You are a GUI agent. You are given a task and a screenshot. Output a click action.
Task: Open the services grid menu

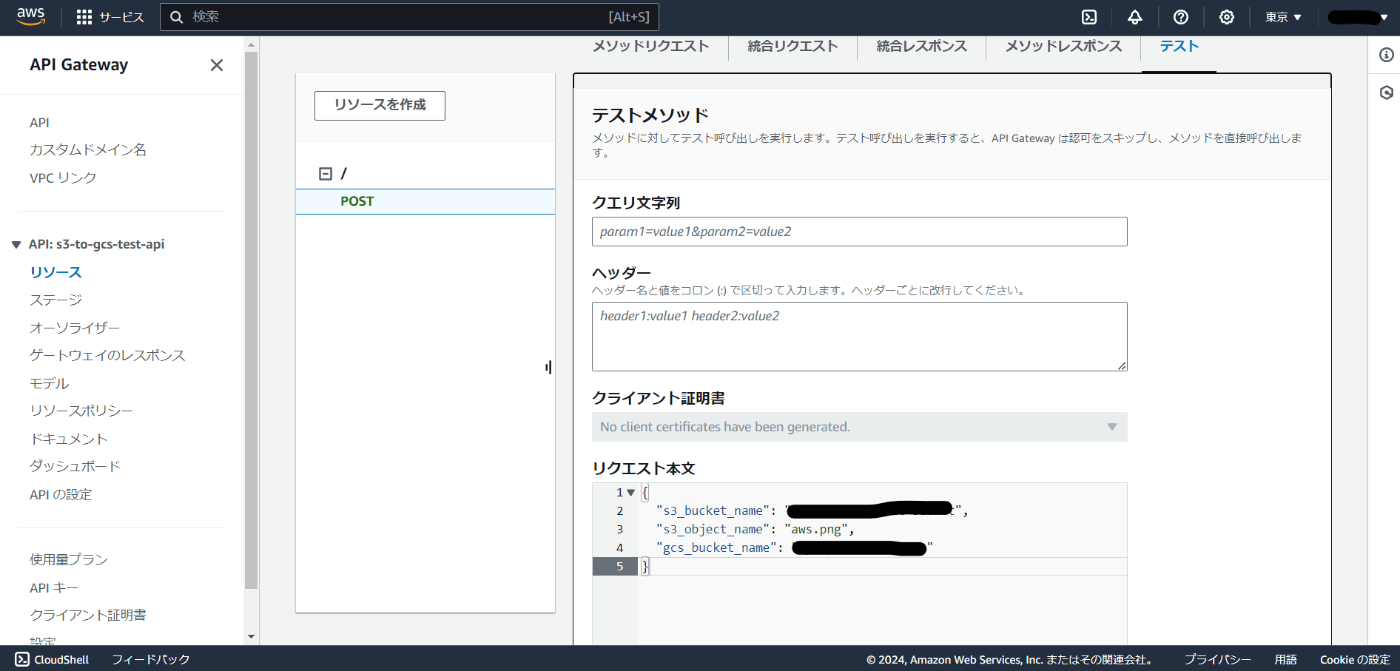[x=84, y=17]
